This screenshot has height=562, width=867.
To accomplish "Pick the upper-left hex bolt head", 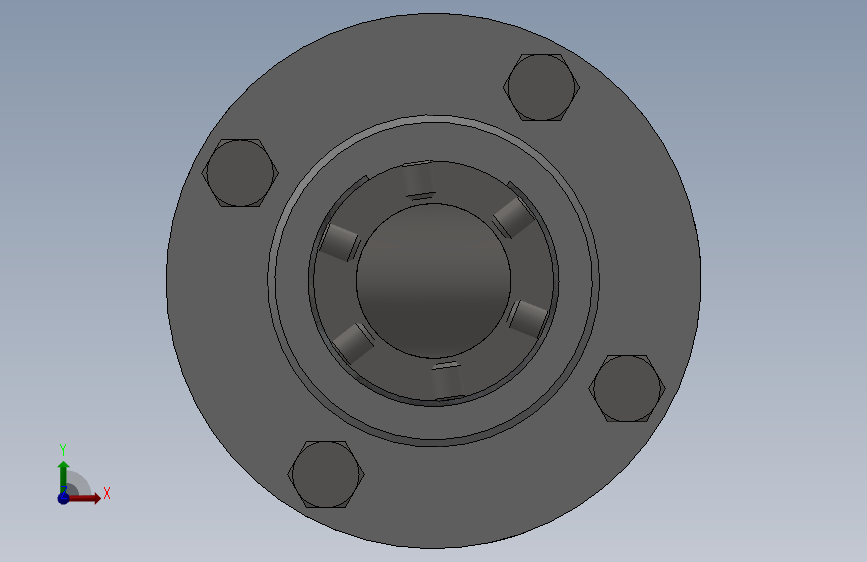I will (x=240, y=173).
